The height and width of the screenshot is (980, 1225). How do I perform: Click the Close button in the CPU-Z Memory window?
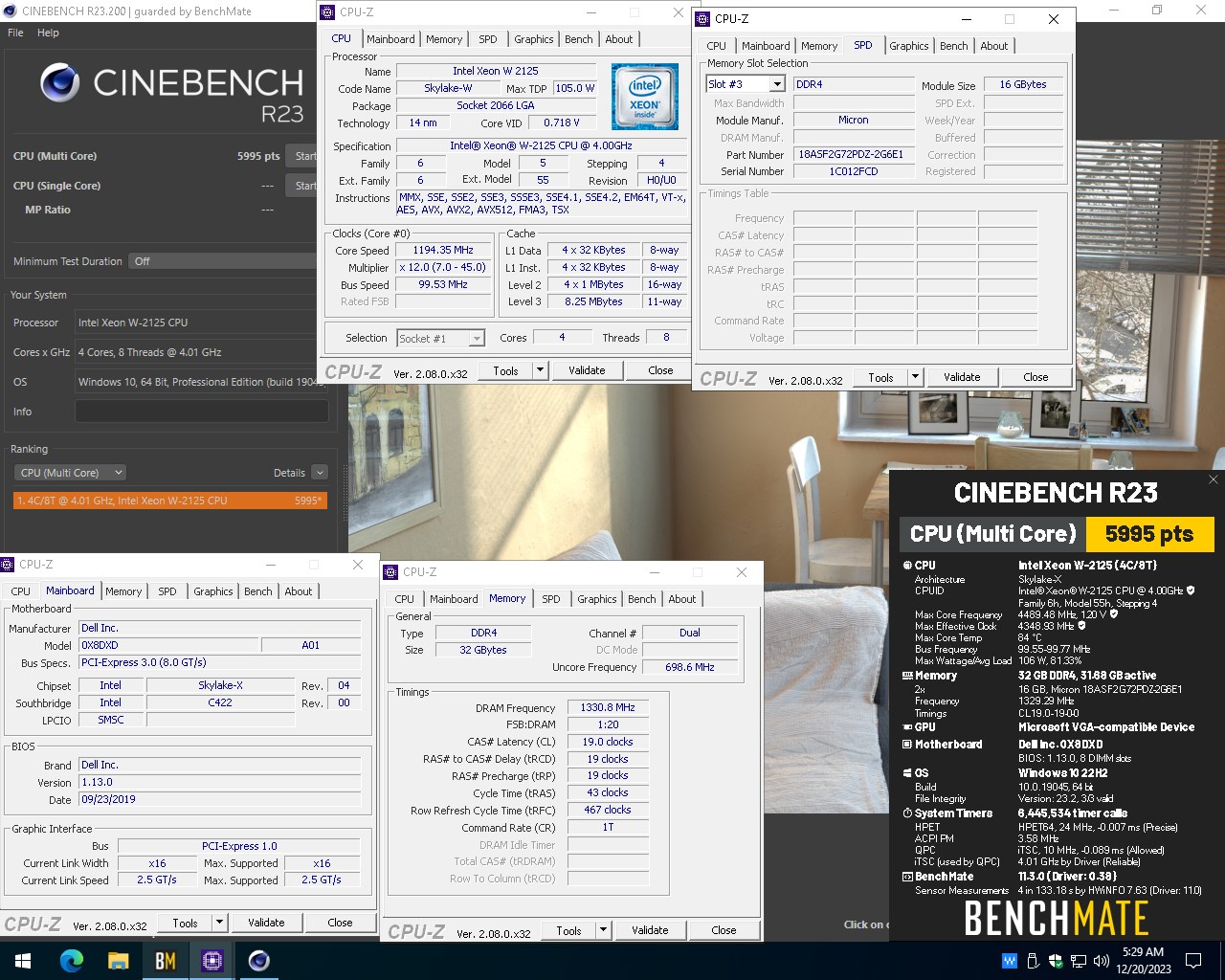coord(724,930)
